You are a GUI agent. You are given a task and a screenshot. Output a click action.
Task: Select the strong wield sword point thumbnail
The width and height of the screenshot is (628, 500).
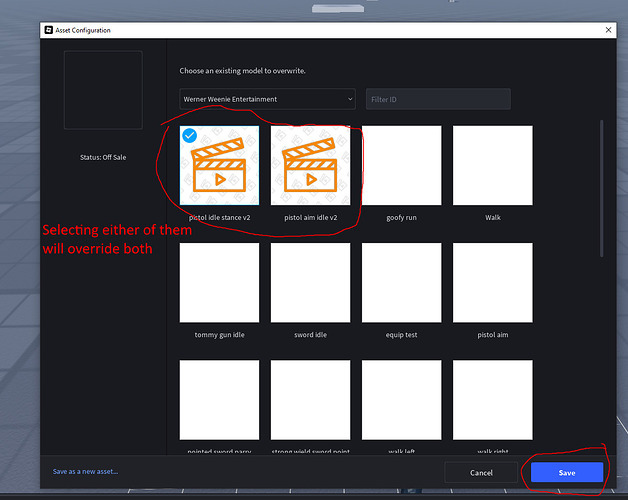click(310, 399)
